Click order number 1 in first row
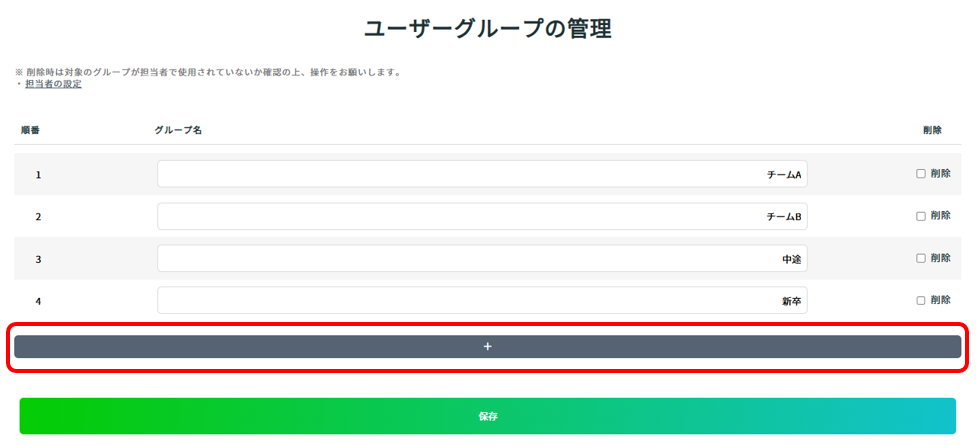 [38, 175]
